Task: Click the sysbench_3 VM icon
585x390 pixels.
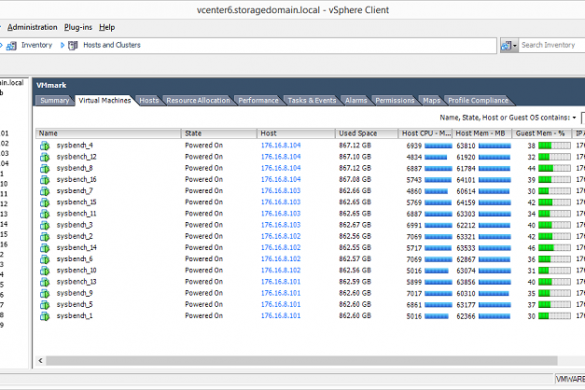Action: coord(45,225)
